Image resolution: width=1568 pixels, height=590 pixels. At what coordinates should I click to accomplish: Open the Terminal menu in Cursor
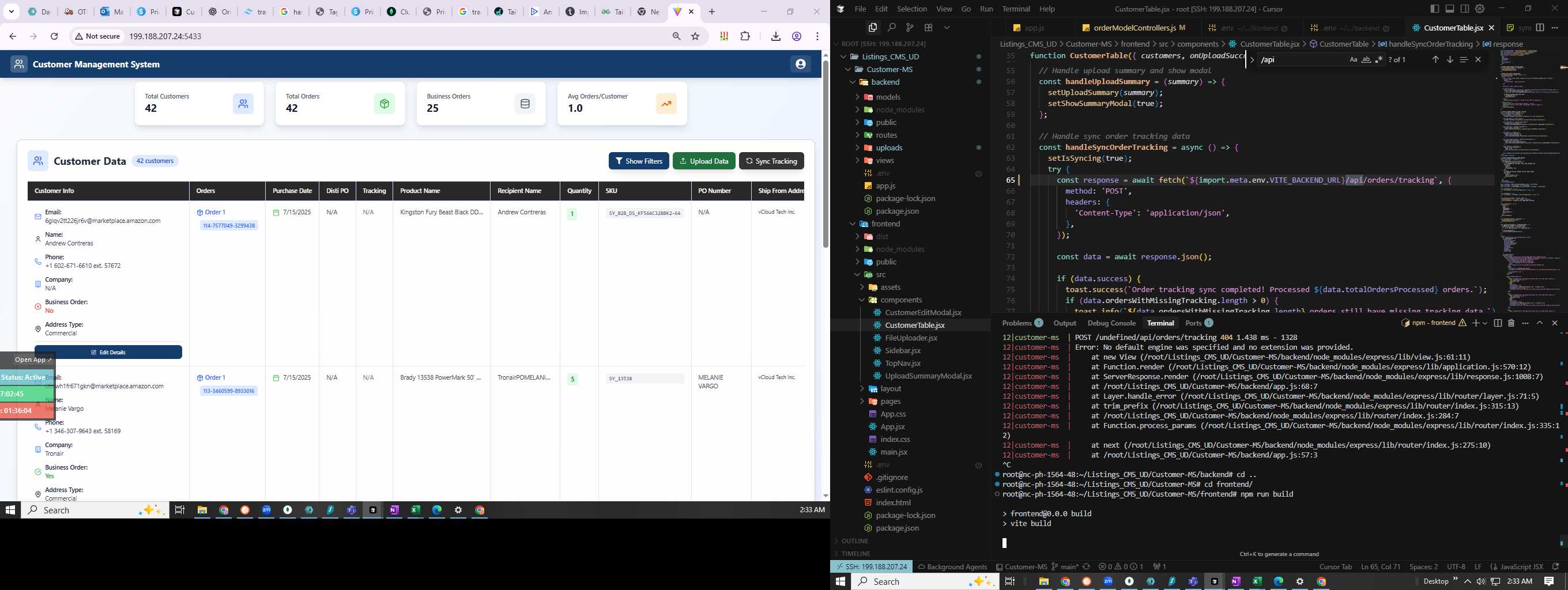(x=1016, y=9)
